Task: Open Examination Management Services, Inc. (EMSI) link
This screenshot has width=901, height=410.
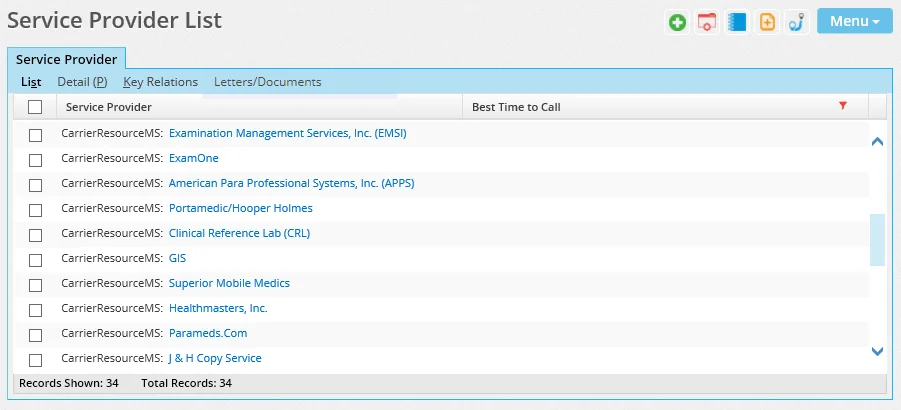Action: point(287,133)
